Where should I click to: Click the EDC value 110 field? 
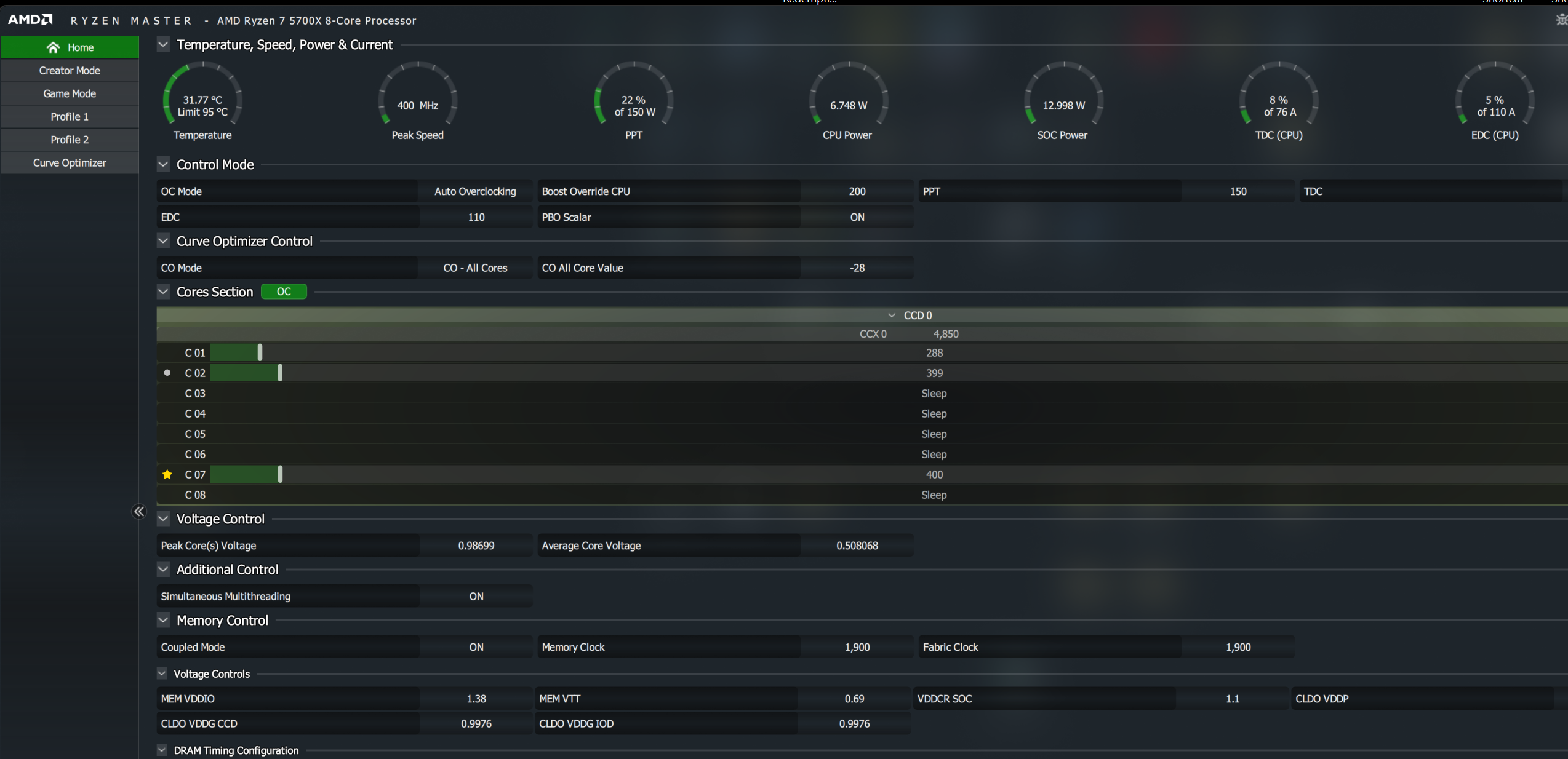tap(476, 217)
